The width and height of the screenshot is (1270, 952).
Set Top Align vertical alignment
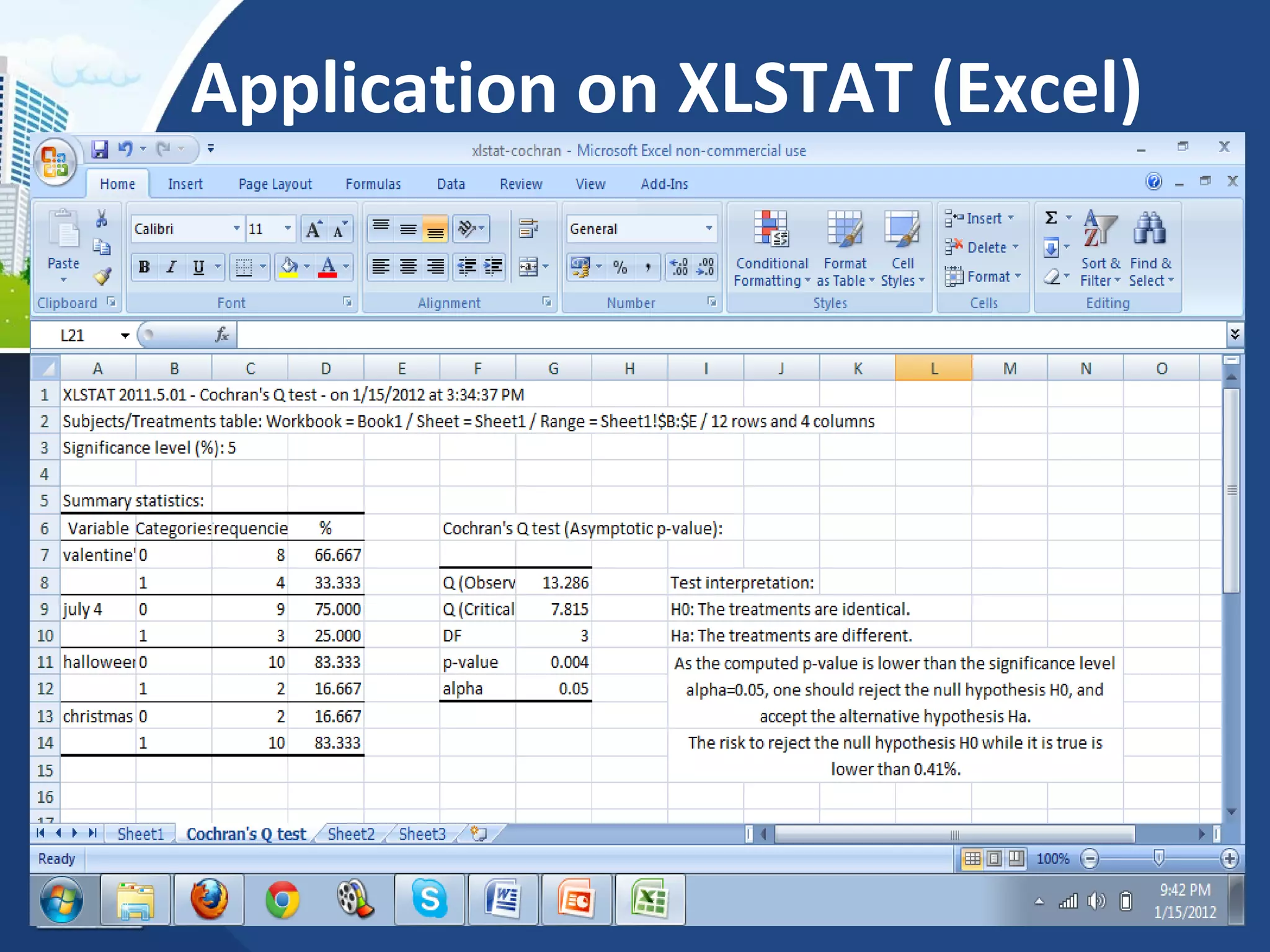click(381, 229)
